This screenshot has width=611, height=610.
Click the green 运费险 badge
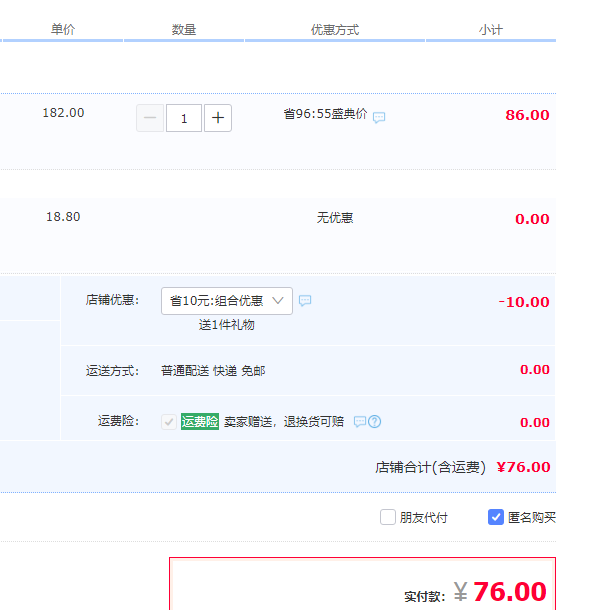[199, 422]
